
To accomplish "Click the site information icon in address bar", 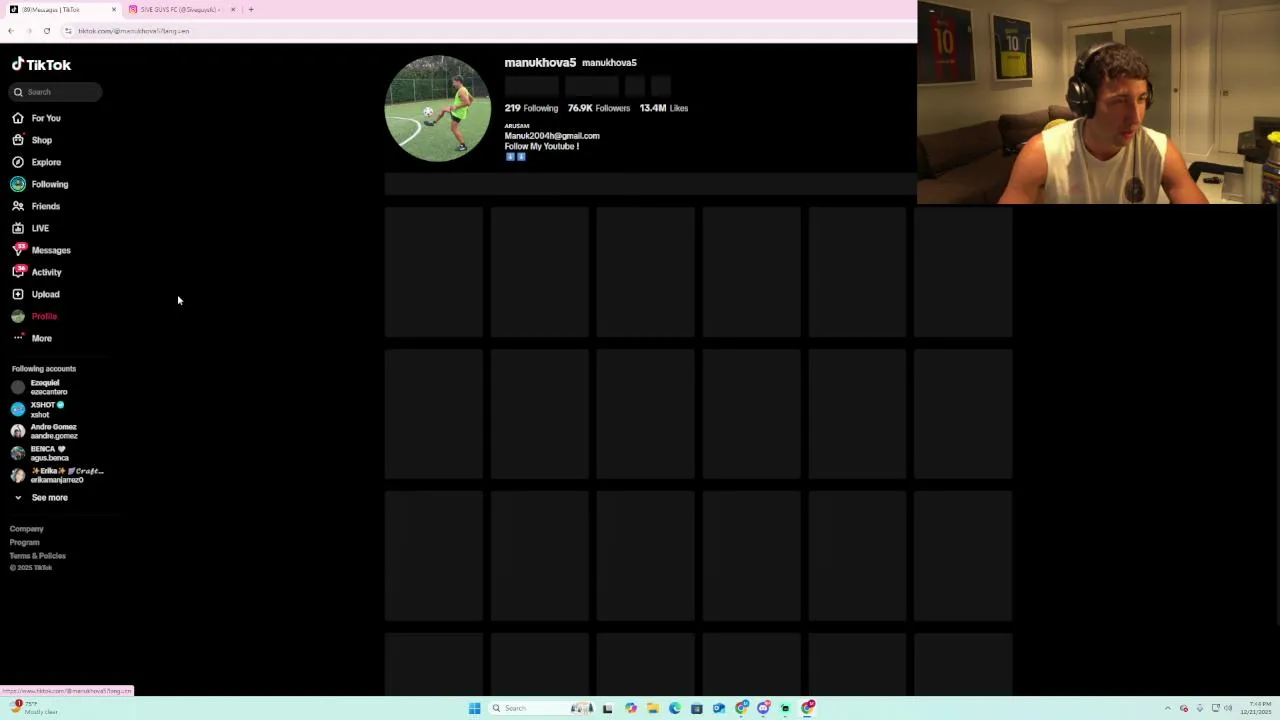I will coord(68,31).
